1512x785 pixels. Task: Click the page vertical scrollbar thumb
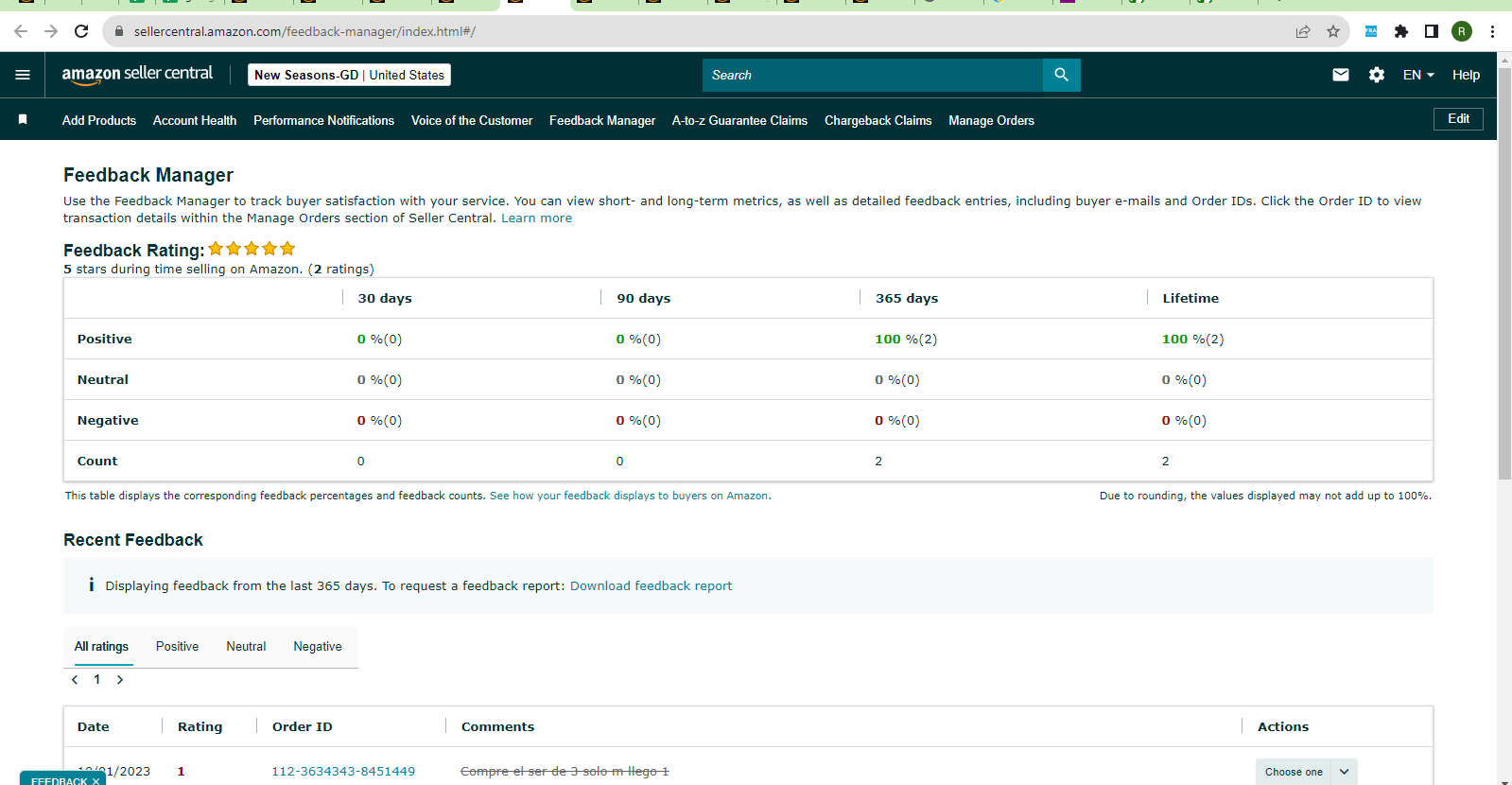click(x=1504, y=272)
